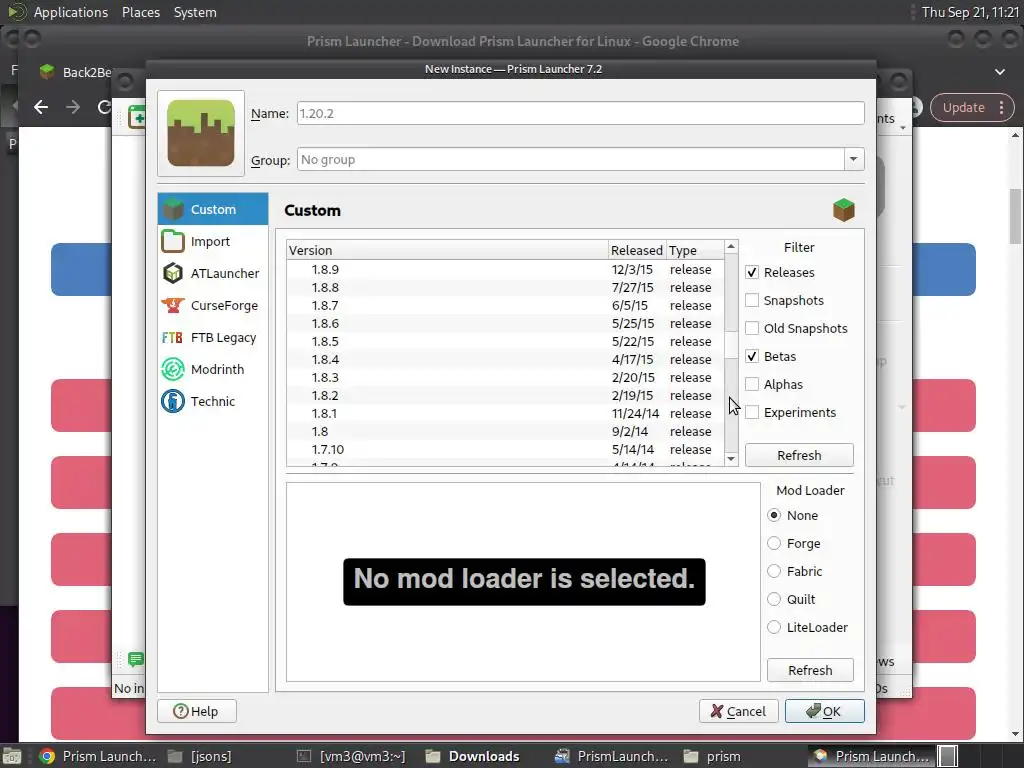Enable the Alphas filter checkbox

point(752,385)
